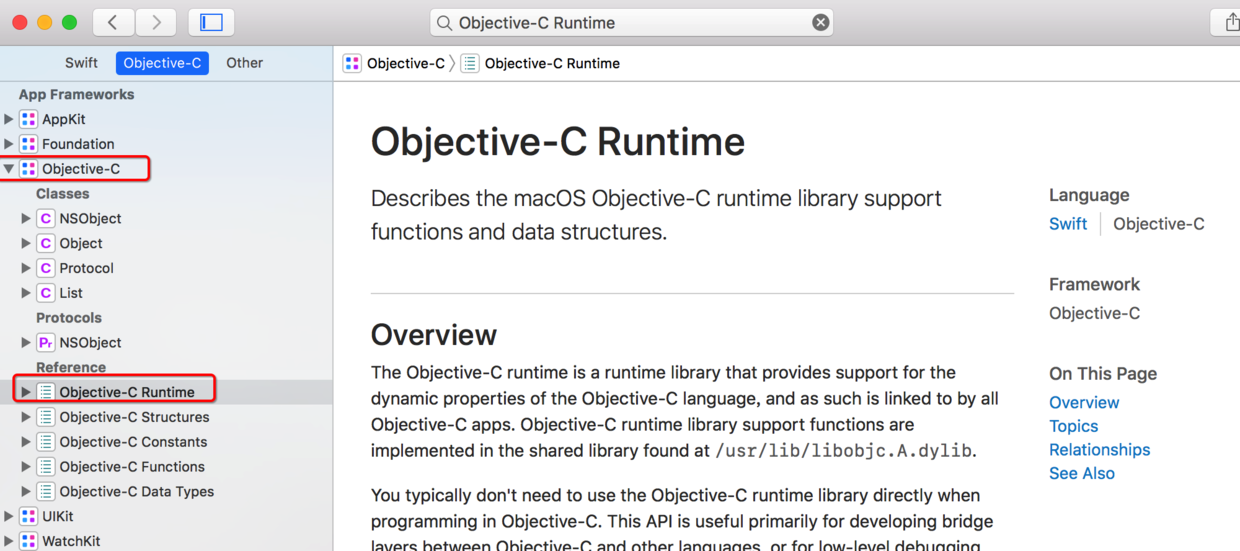1240x551 pixels.
Task: Click the back navigation arrow
Action: [x=113, y=22]
